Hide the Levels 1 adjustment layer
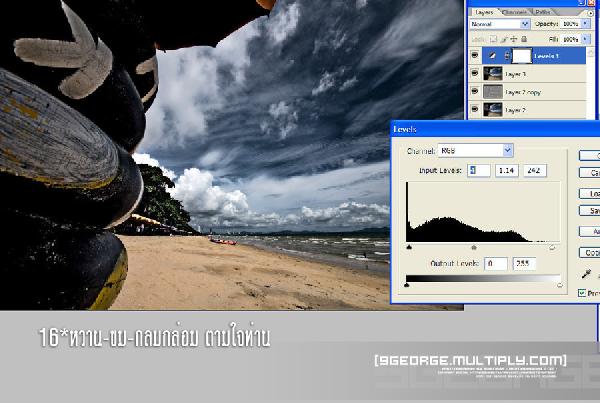Viewport: 600px width, 403px height. [475, 55]
